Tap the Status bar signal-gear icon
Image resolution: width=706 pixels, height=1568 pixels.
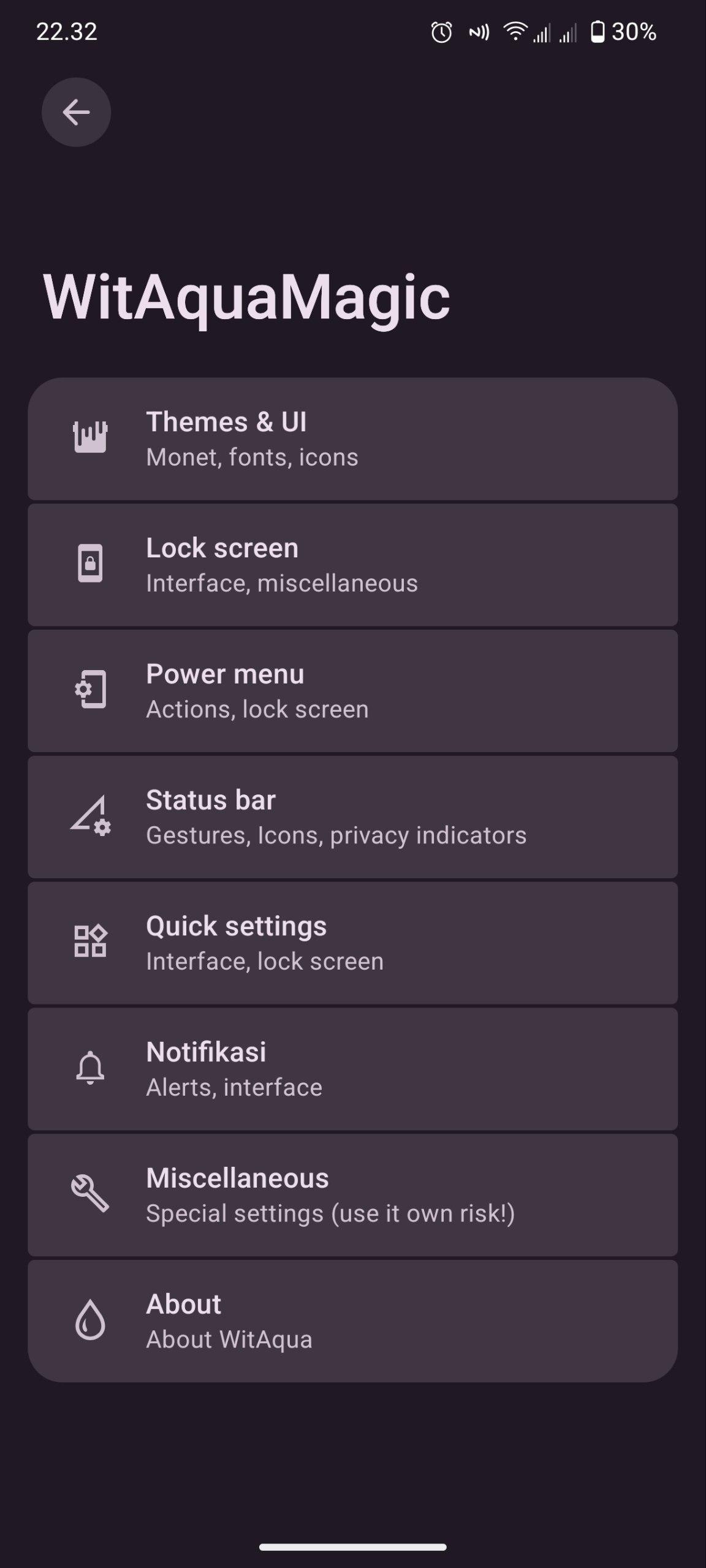pyautogui.click(x=90, y=816)
